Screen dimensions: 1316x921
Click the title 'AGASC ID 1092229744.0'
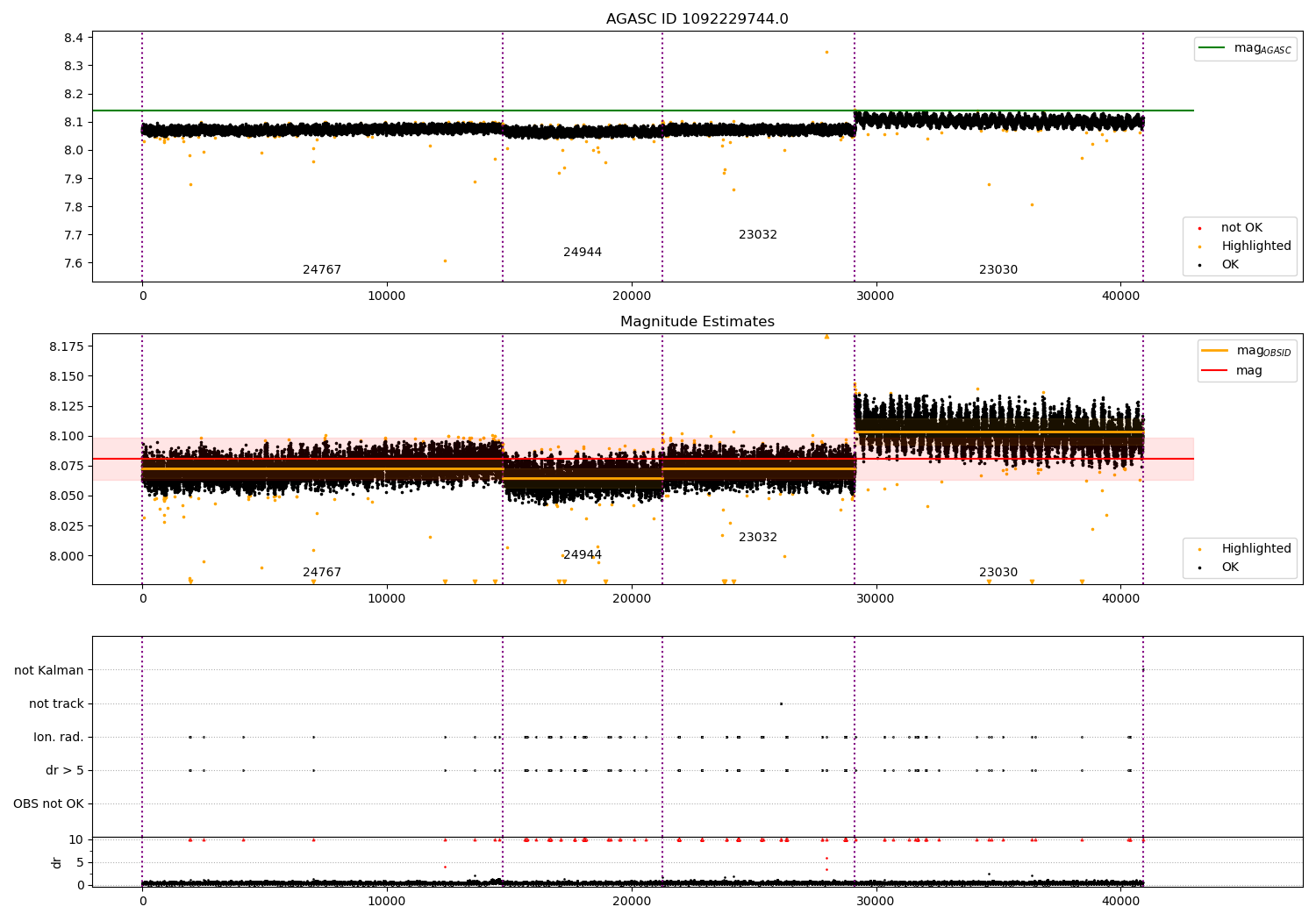(x=697, y=19)
